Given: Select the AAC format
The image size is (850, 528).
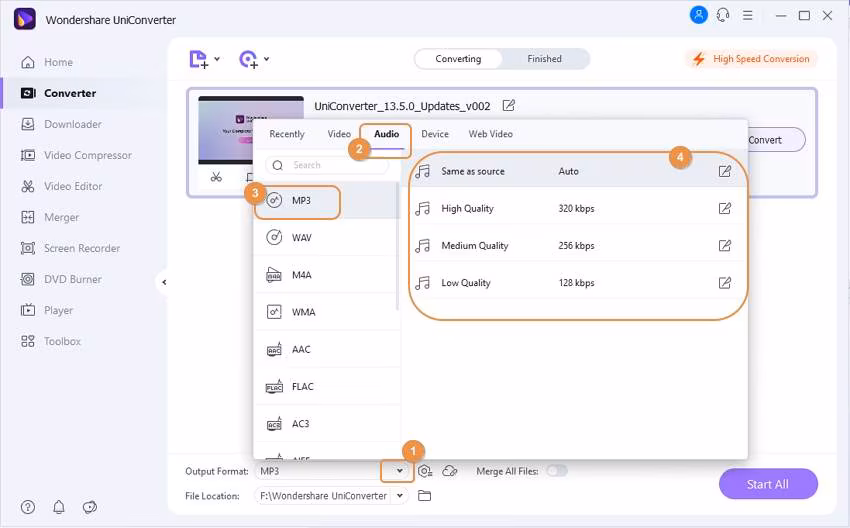Looking at the screenshot, I should point(327,349).
